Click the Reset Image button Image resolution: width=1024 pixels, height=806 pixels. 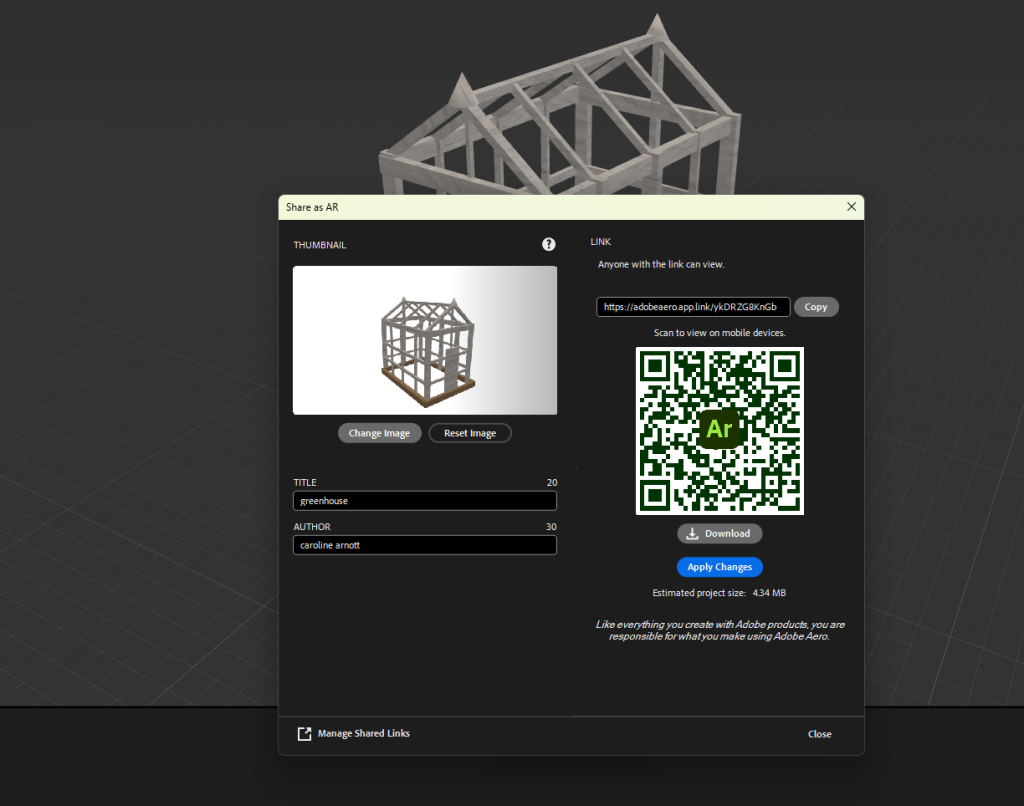(x=470, y=433)
